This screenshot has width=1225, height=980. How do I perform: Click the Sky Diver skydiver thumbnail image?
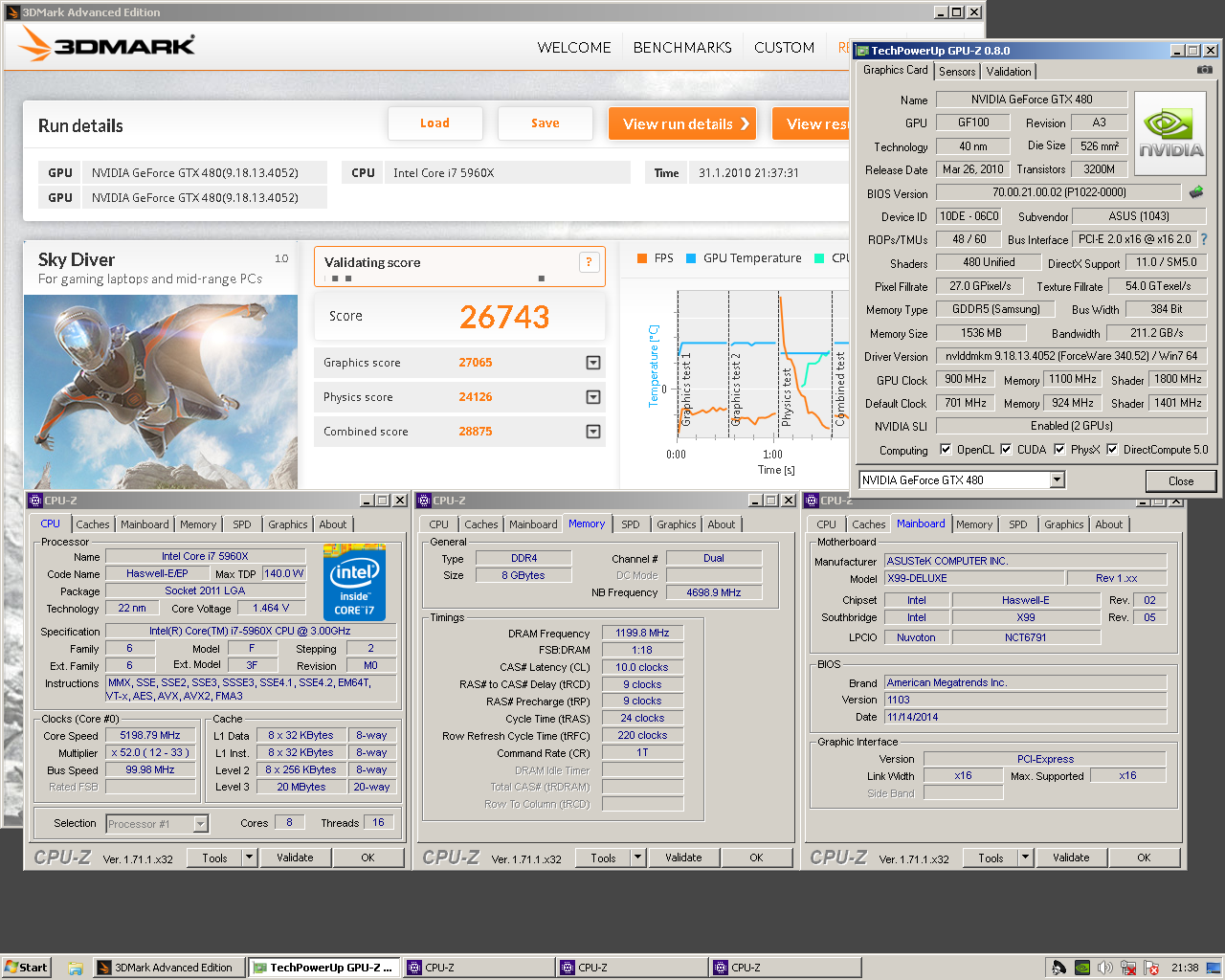(161, 391)
